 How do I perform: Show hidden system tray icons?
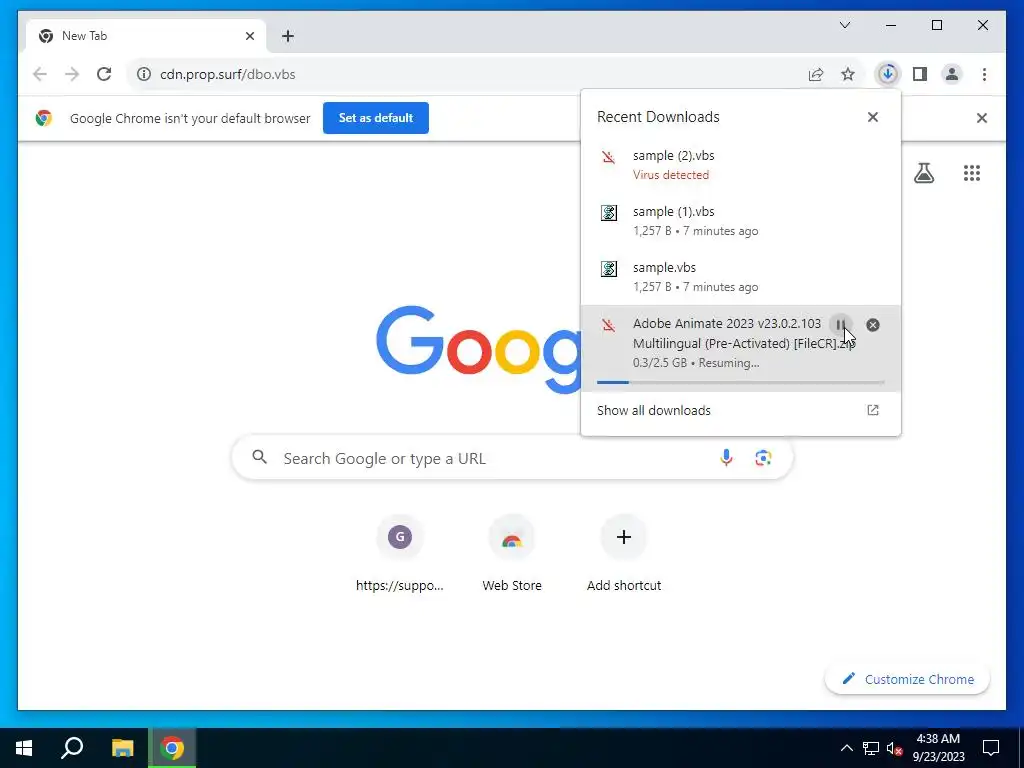tap(846, 748)
